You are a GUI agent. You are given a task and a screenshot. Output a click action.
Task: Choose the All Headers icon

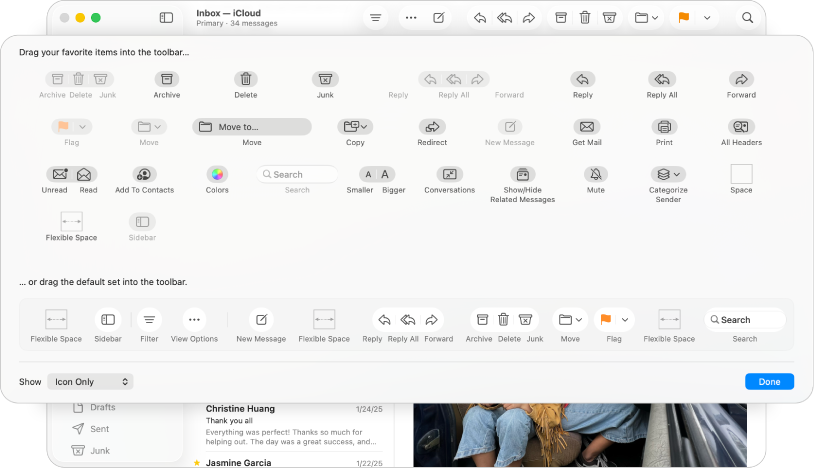[741, 127]
